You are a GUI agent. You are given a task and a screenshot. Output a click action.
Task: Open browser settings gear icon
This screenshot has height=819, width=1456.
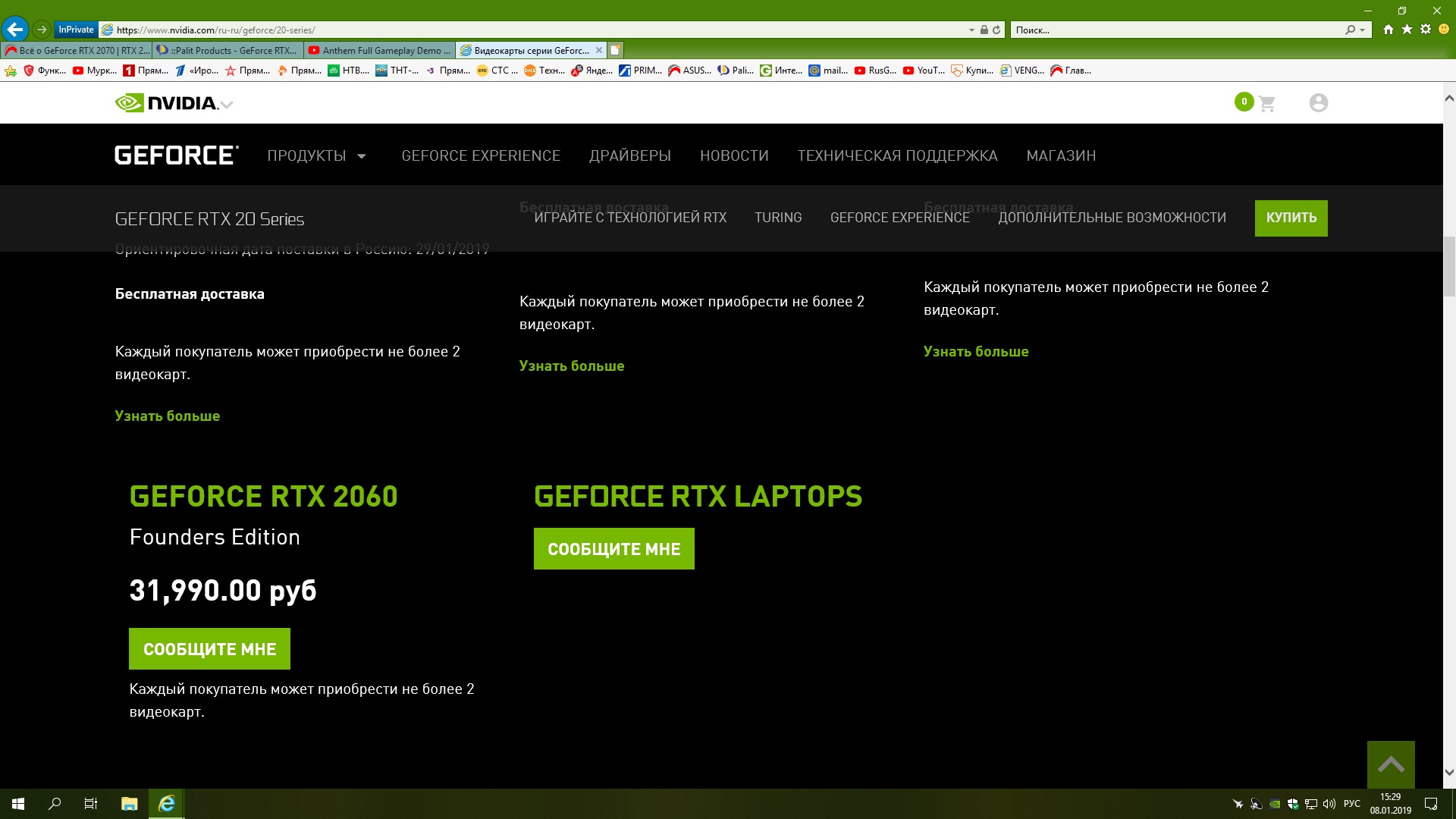coord(1426,30)
